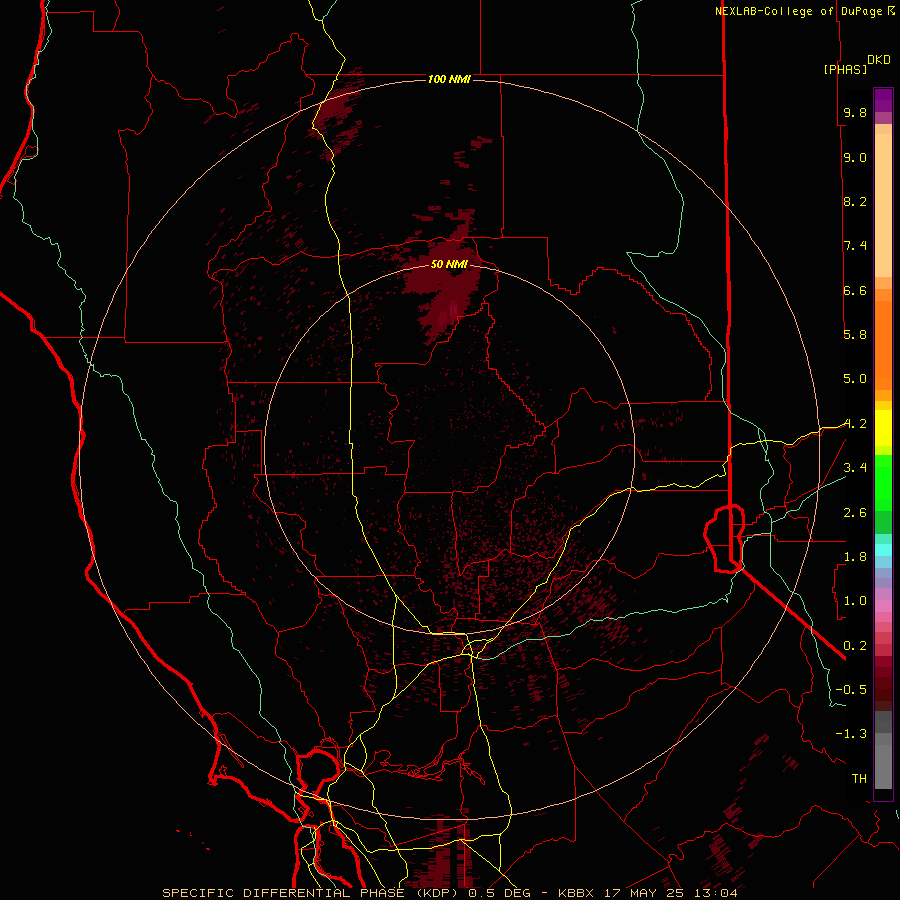Click the 6.6 value on the color scale

855,290
